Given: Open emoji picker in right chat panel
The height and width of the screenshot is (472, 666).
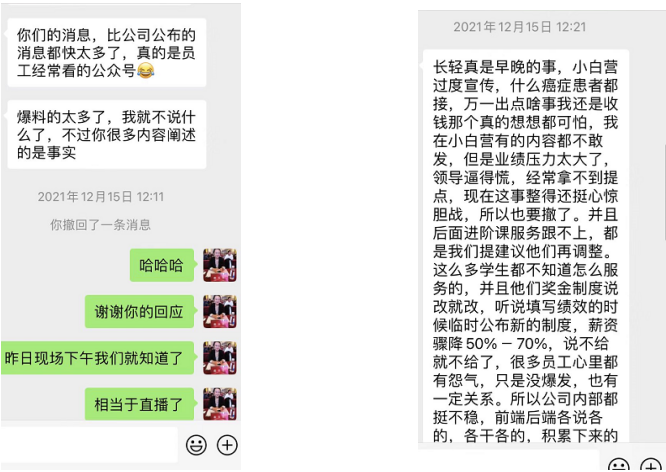Looking at the screenshot, I should 618,466.
